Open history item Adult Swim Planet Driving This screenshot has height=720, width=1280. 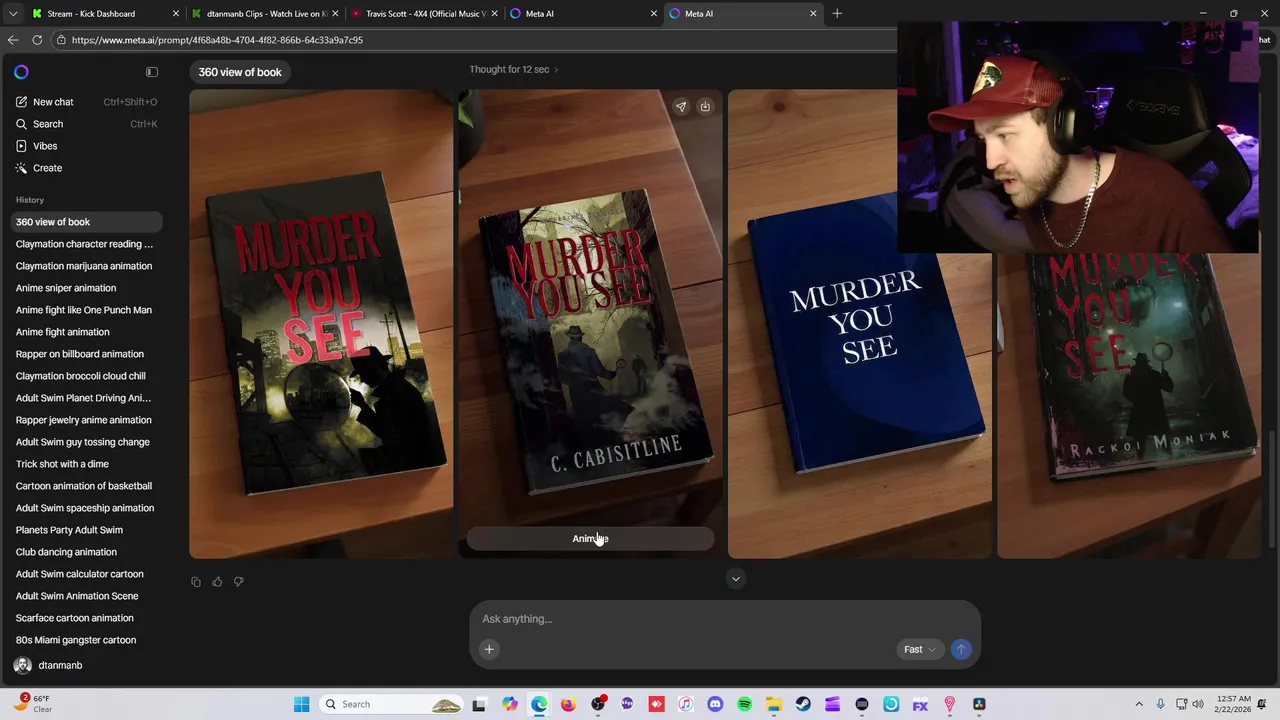click(x=84, y=398)
